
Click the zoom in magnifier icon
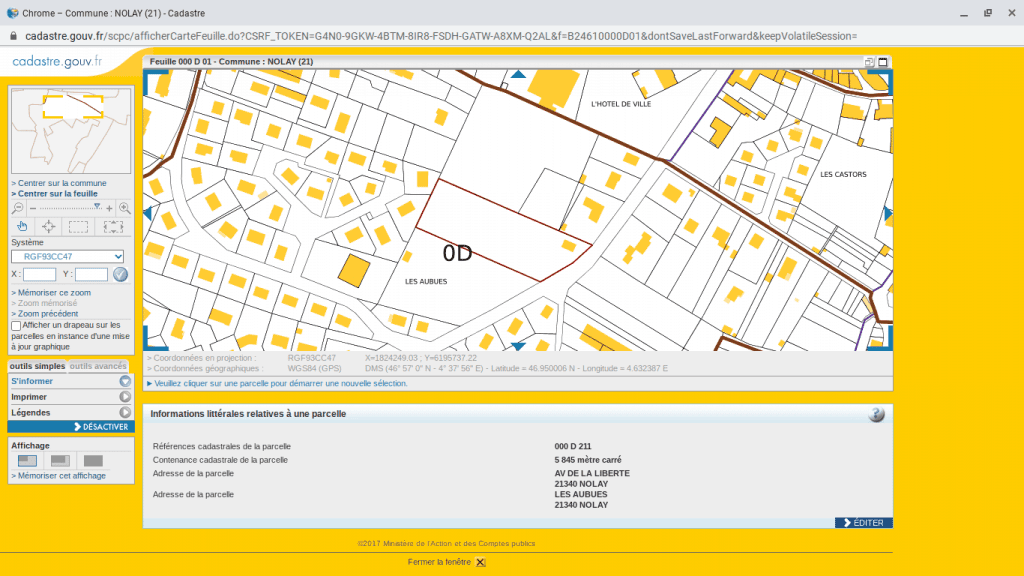[x=125, y=208]
